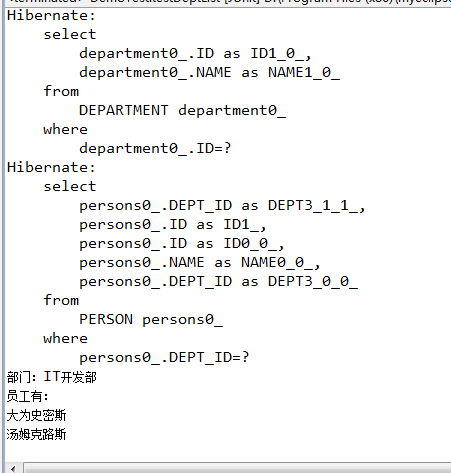
Task: Click the department0_.ID=? condition line
Action: tap(155, 149)
